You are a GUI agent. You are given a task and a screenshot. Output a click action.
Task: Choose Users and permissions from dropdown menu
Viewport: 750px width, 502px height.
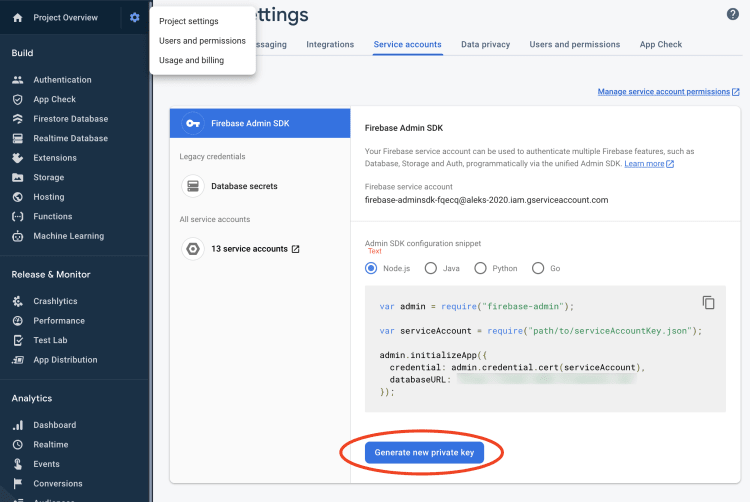click(203, 41)
